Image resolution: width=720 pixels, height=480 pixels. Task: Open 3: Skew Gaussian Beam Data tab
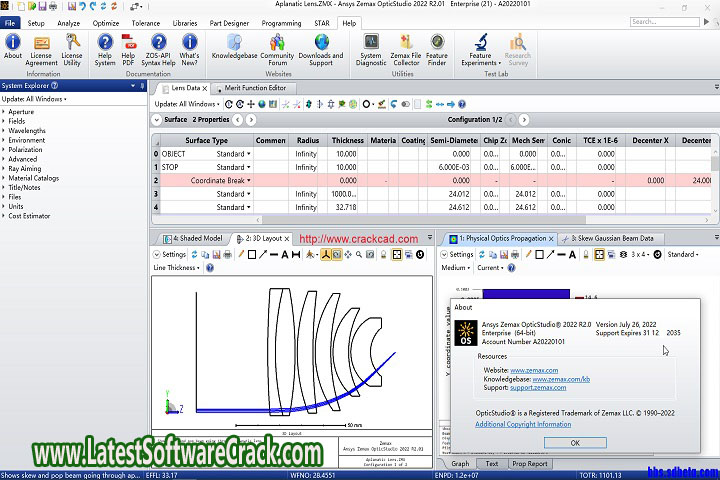[612, 238]
